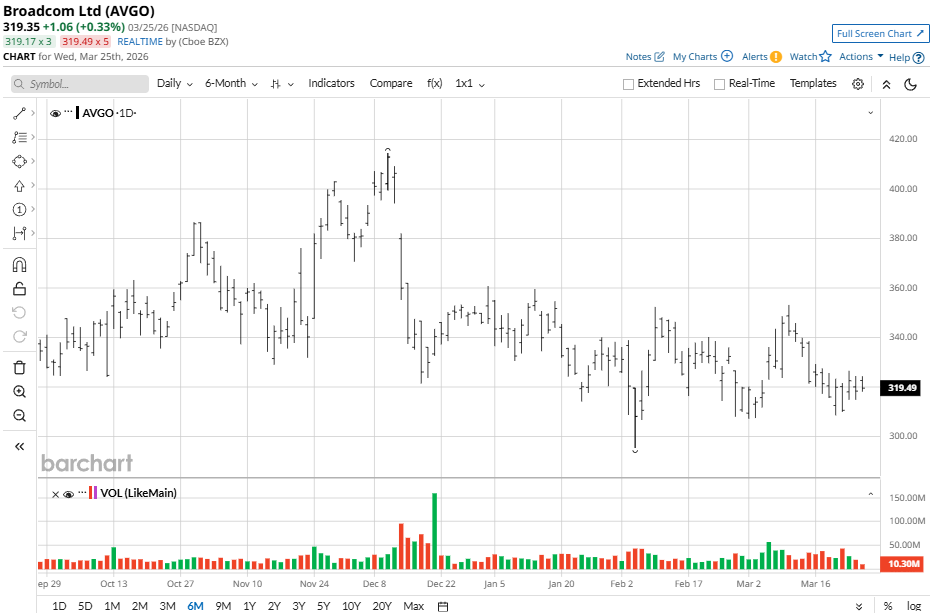The image size is (936, 613).
Task: Click the VOL indicator color swatch
Action: (93, 493)
